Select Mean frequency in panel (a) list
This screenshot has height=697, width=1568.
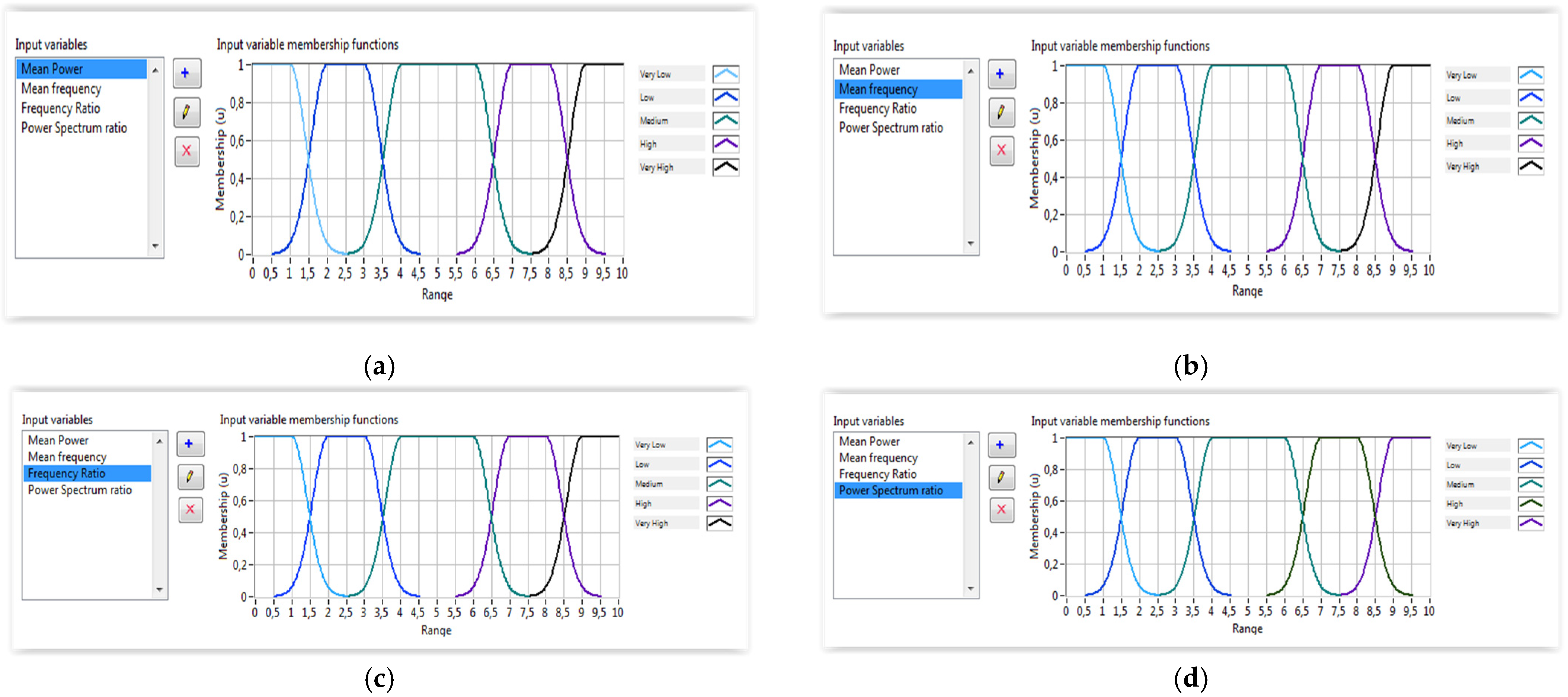[61, 89]
